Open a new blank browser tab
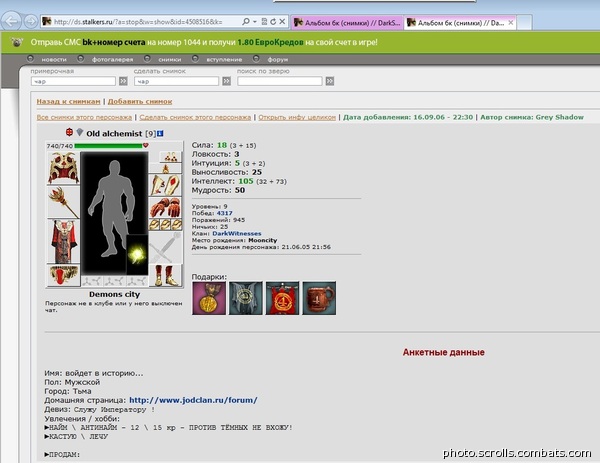The image size is (600, 463). point(524,23)
